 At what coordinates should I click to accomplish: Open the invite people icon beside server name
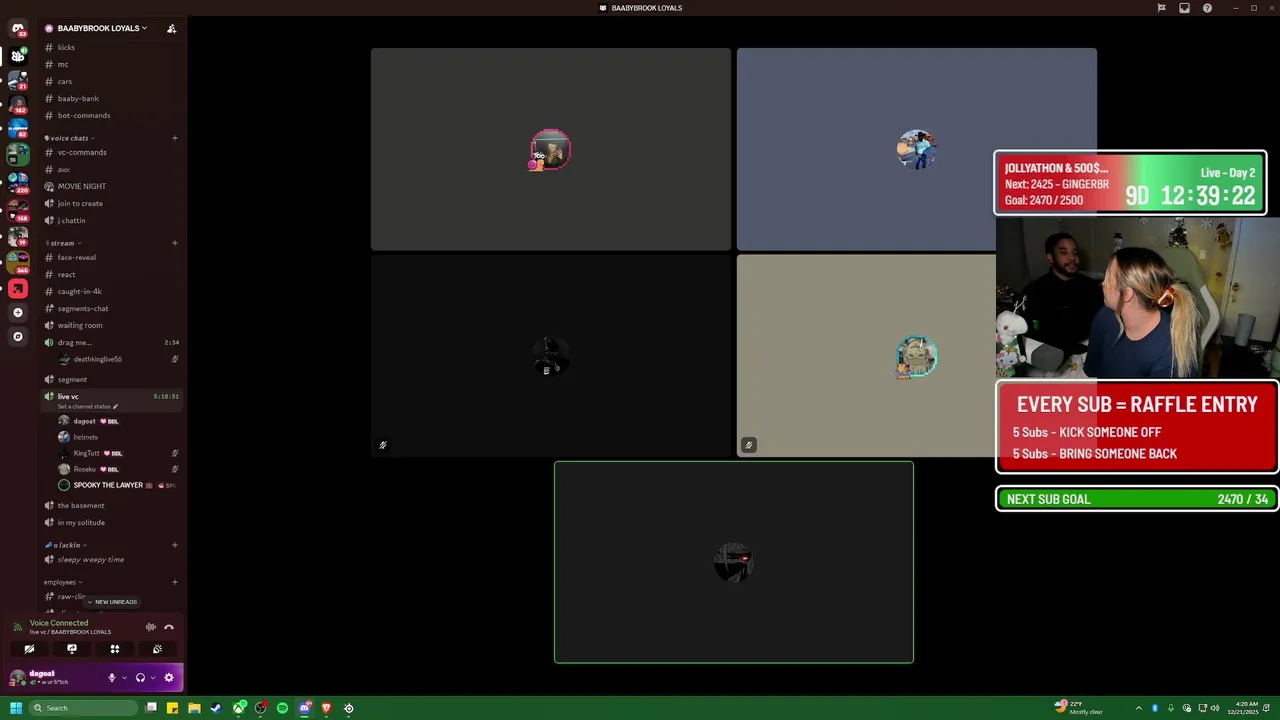pos(171,28)
